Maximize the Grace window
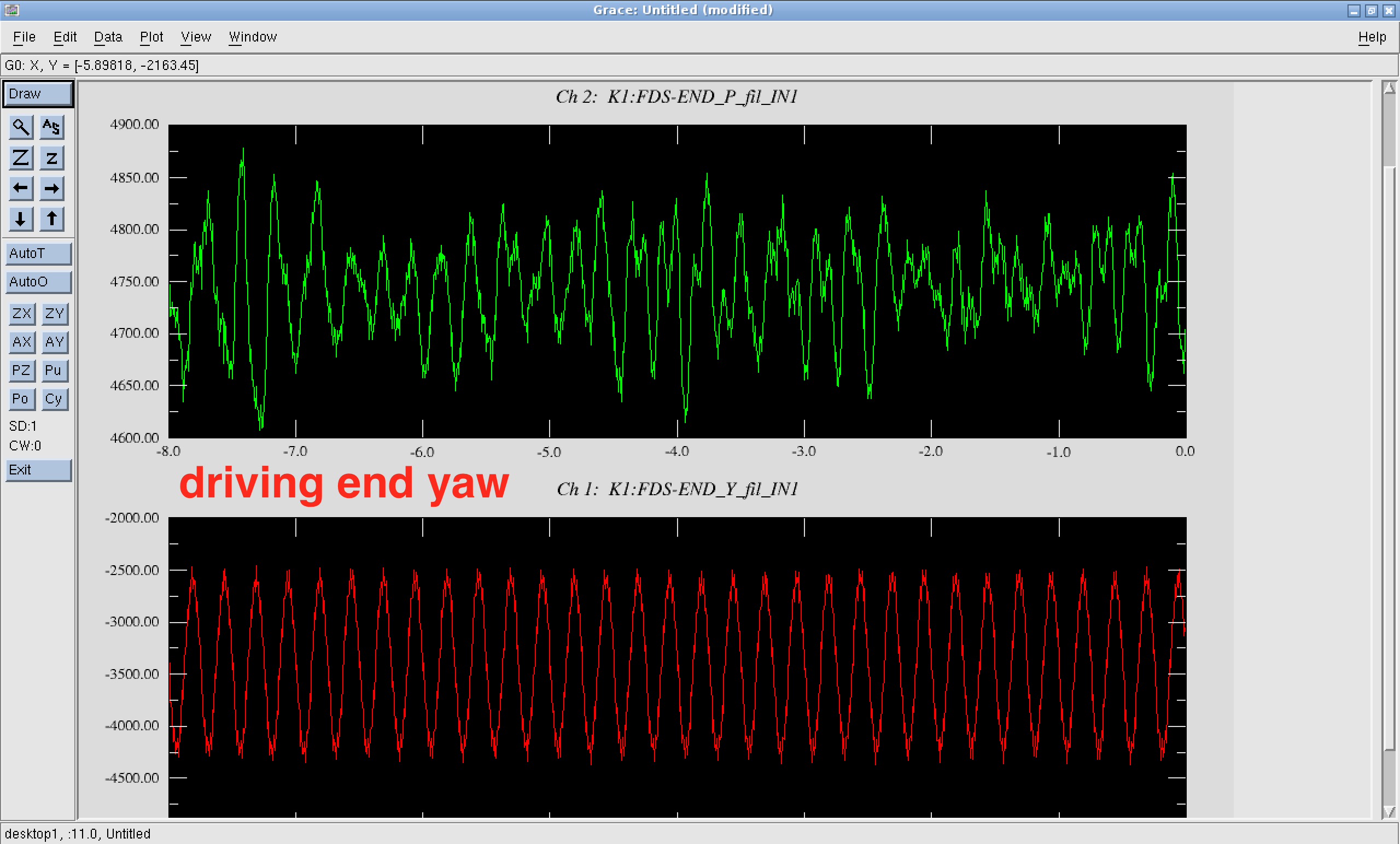Screen dimensions: 1400x844 [x=1371, y=11]
